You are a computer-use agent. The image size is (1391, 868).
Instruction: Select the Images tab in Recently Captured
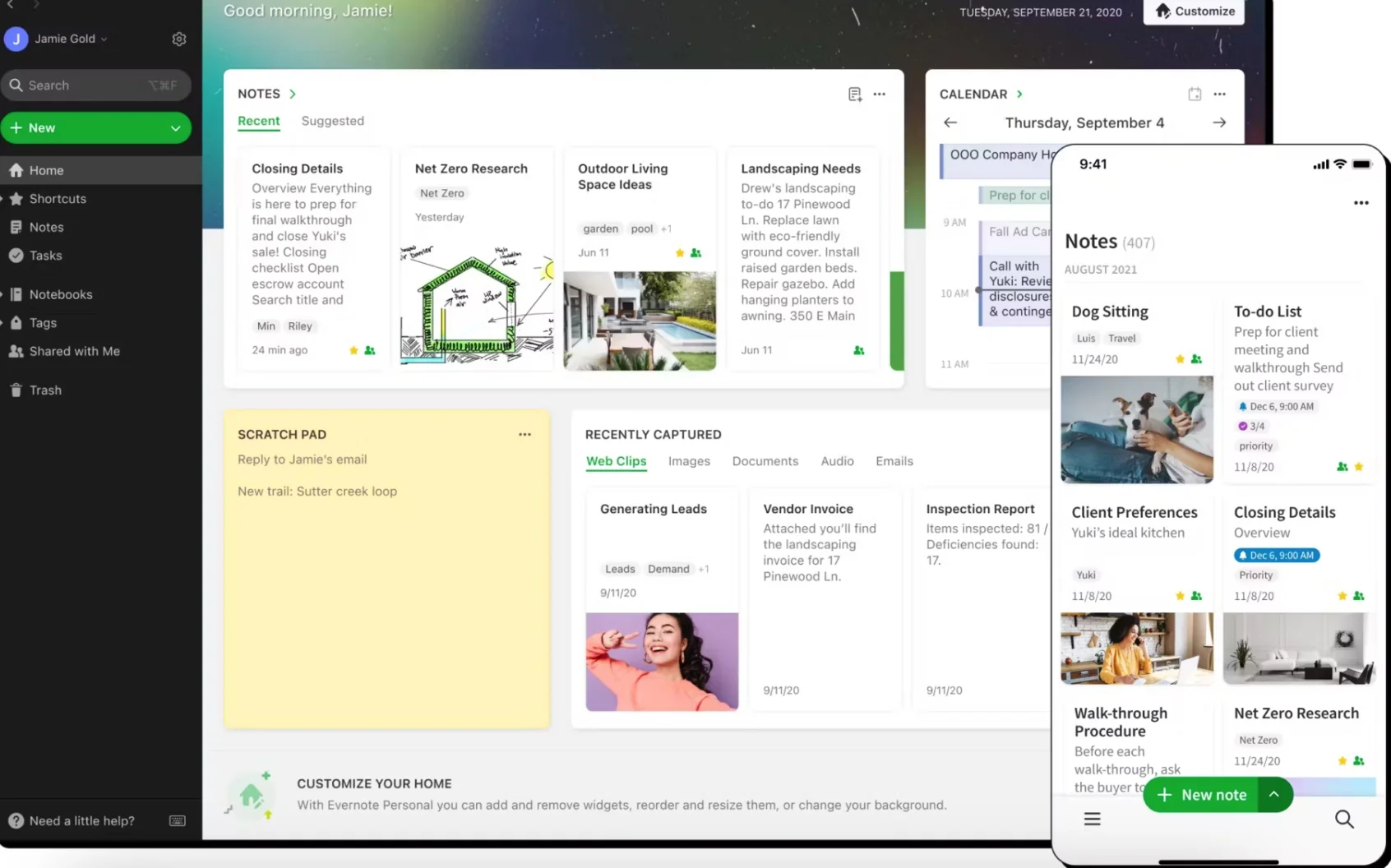[689, 461]
